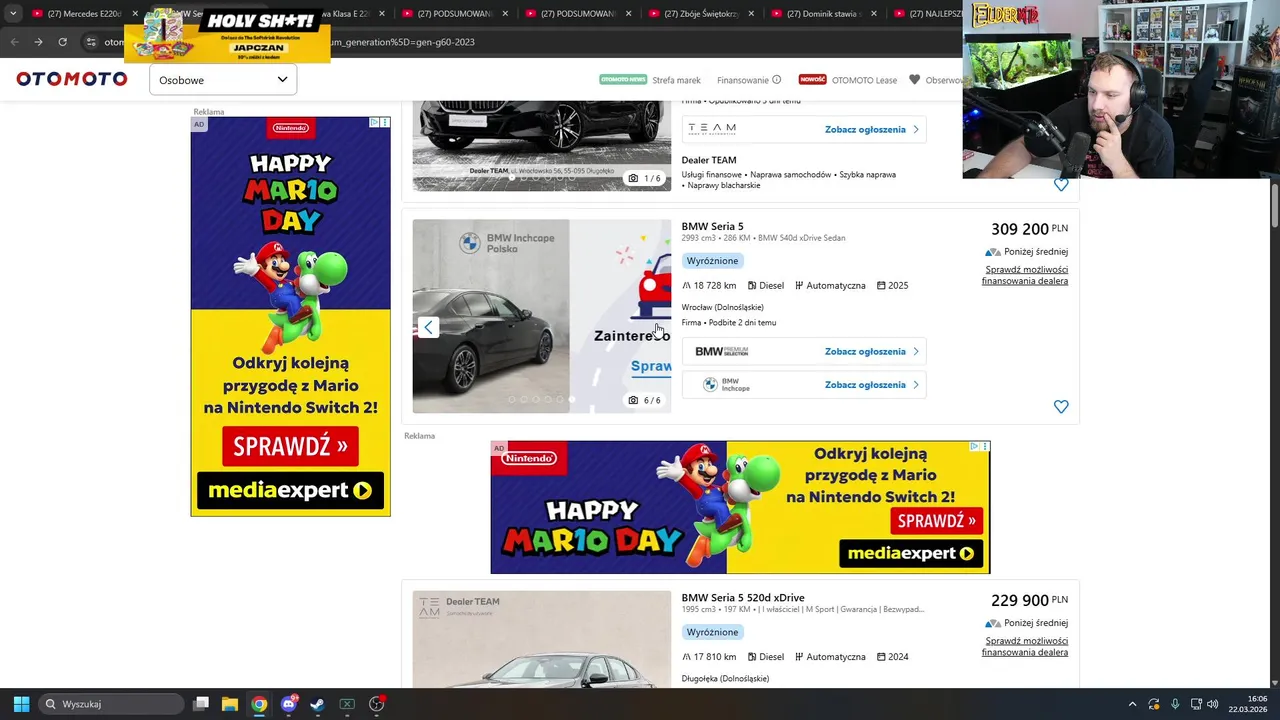Open financing link under 229 900 PLN
Image resolution: width=1280 pixels, height=720 pixels.
point(1025,647)
